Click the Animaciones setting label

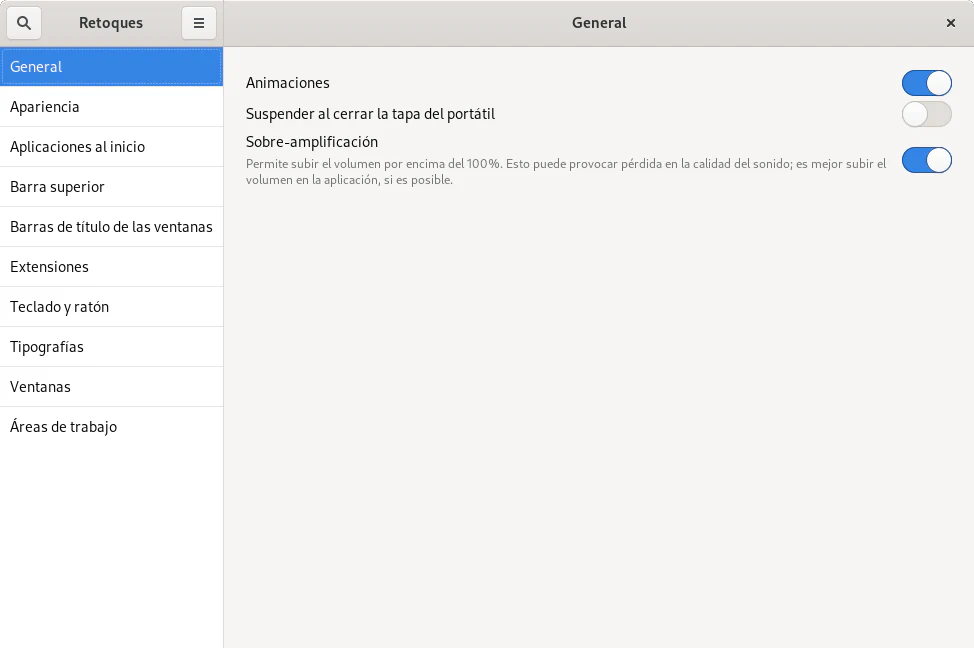point(288,83)
